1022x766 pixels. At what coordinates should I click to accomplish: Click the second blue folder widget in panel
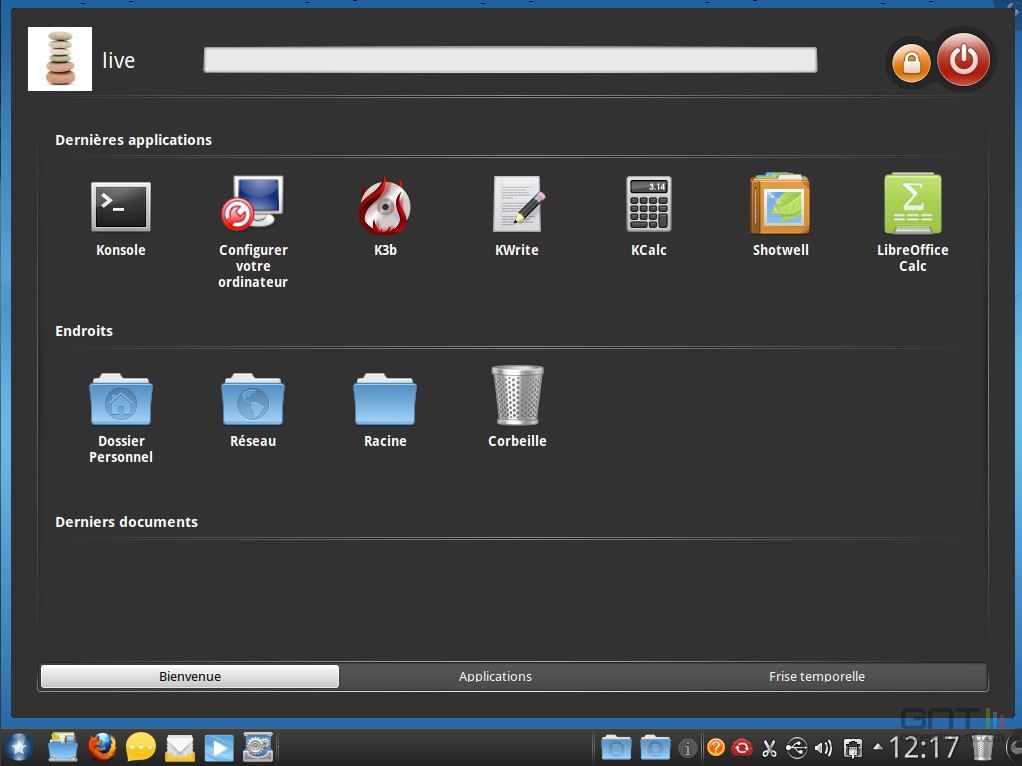[x=655, y=747]
